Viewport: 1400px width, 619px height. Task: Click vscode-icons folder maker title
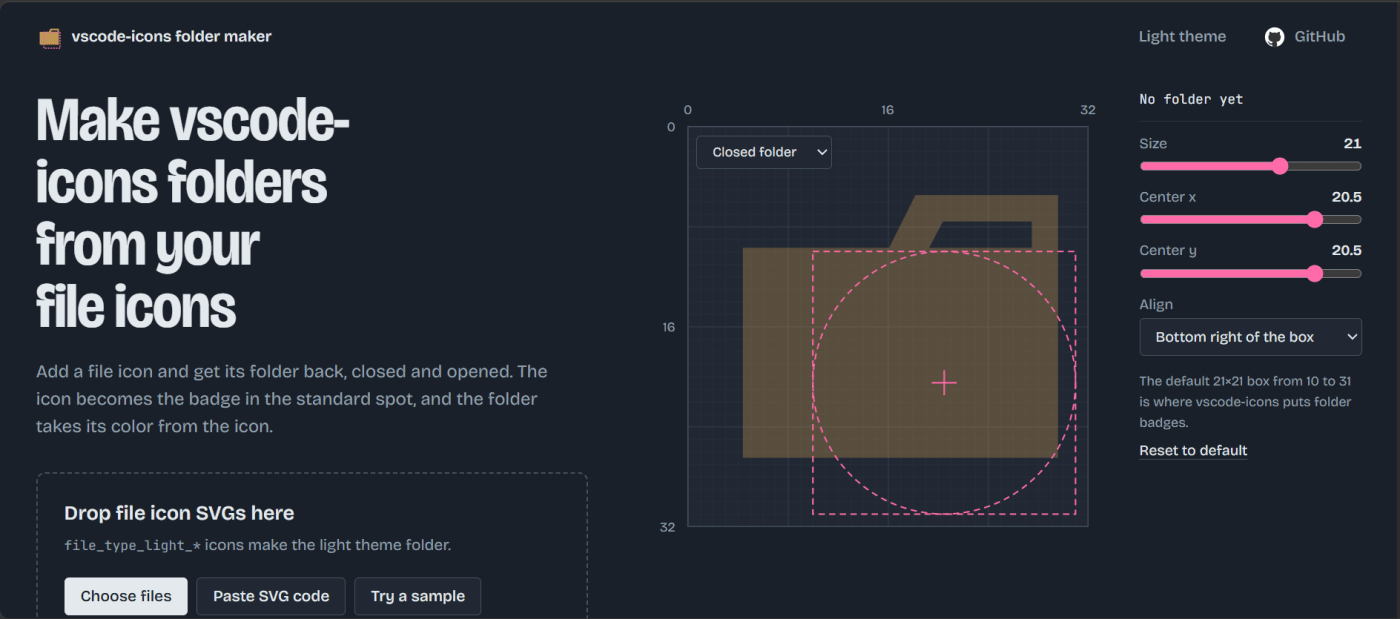171,37
